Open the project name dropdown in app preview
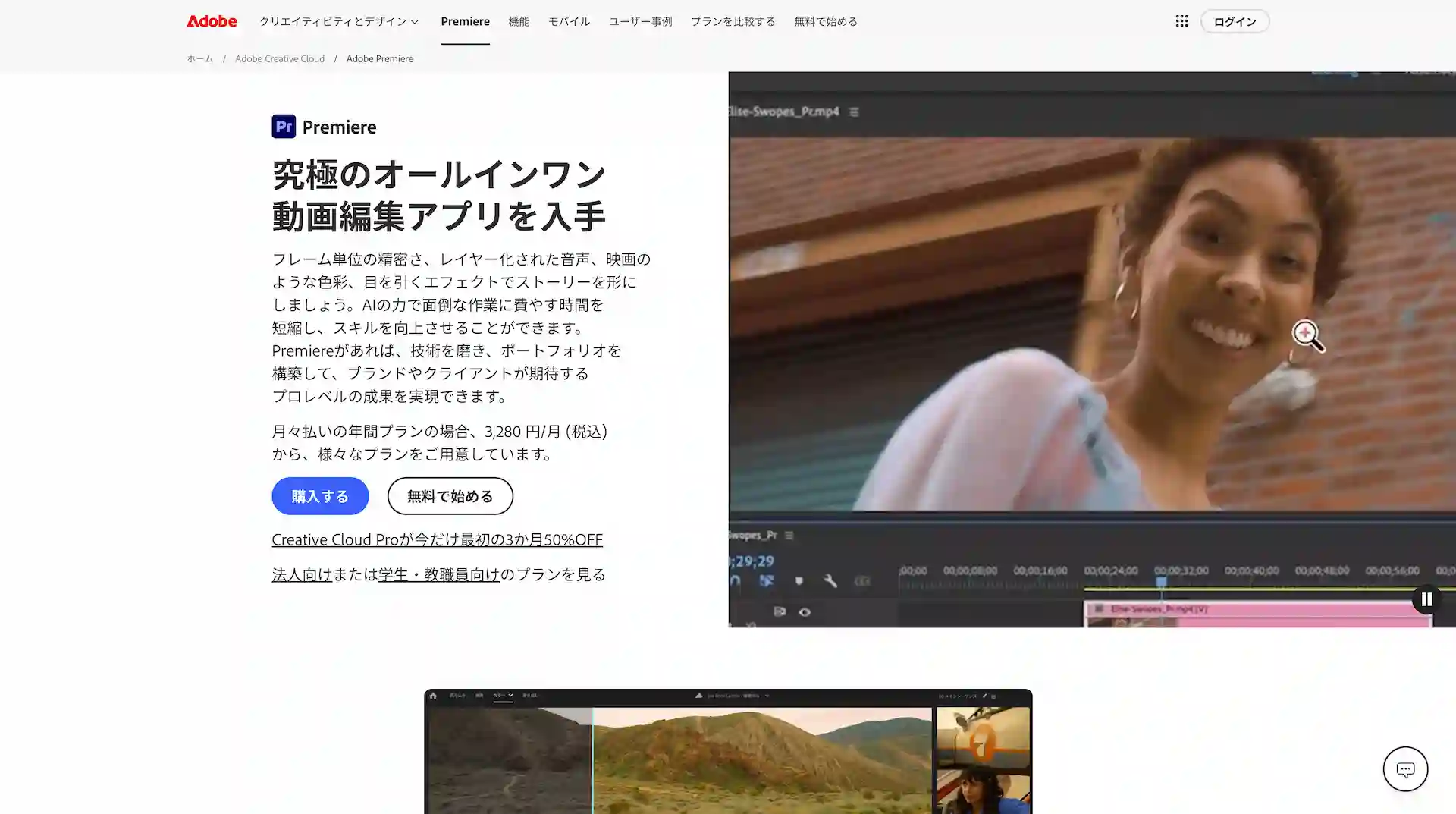Image resolution: width=1456 pixels, height=814 pixels. 767,695
